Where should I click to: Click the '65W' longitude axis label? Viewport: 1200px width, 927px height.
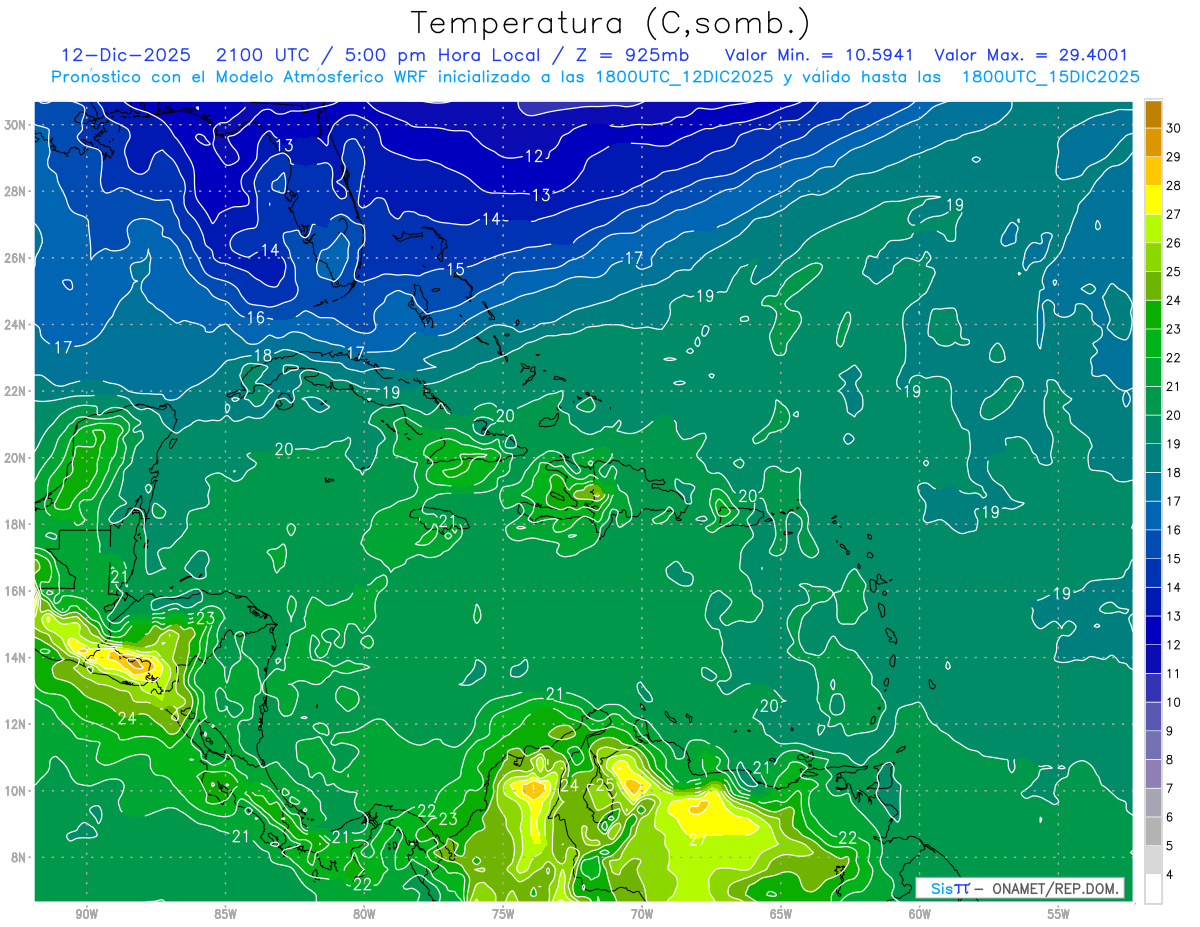[x=781, y=913]
